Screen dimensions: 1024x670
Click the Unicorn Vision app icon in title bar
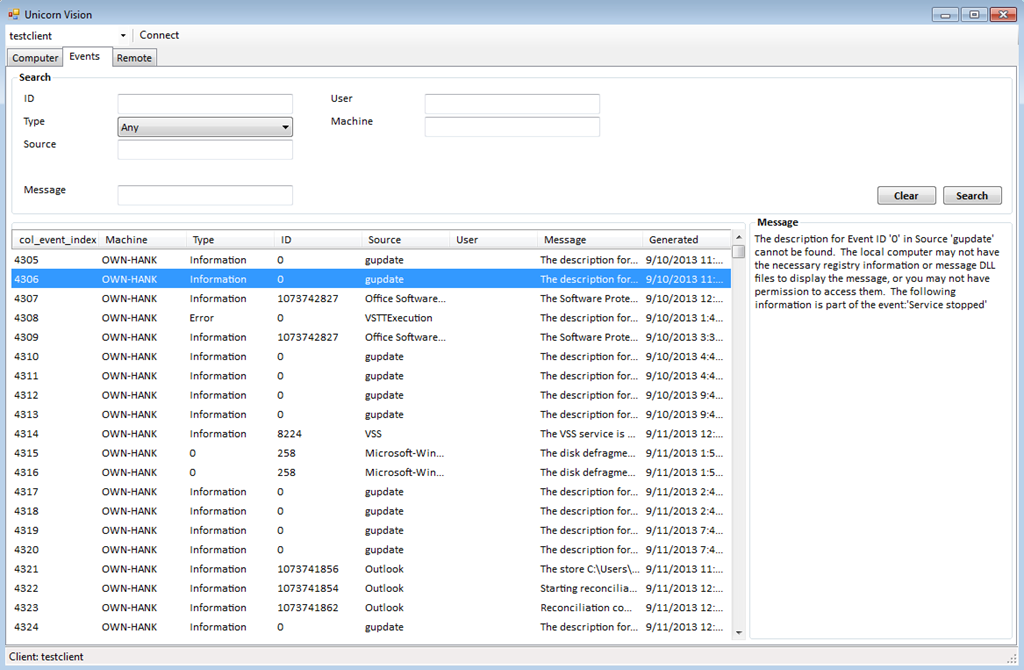[x=14, y=14]
